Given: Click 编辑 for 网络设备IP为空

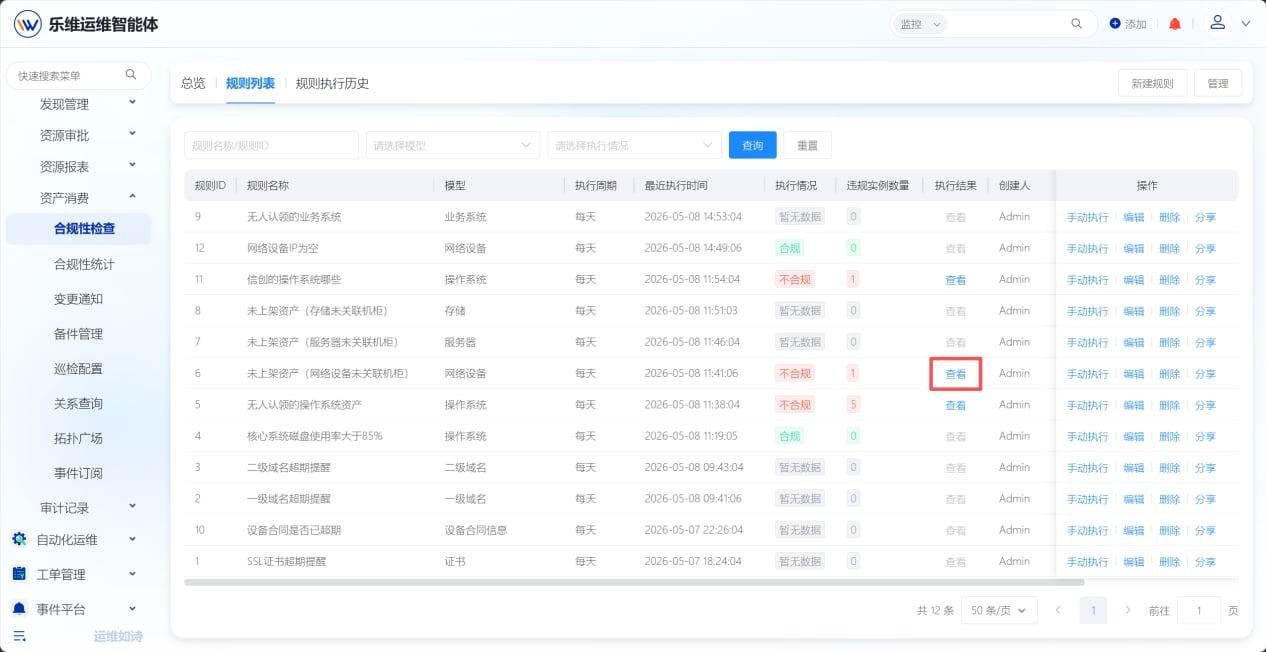Looking at the screenshot, I should tap(1133, 248).
